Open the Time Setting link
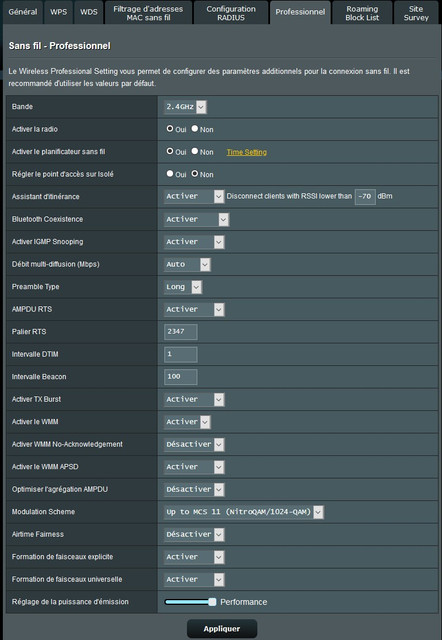This screenshot has height=640, width=442. tap(247, 152)
